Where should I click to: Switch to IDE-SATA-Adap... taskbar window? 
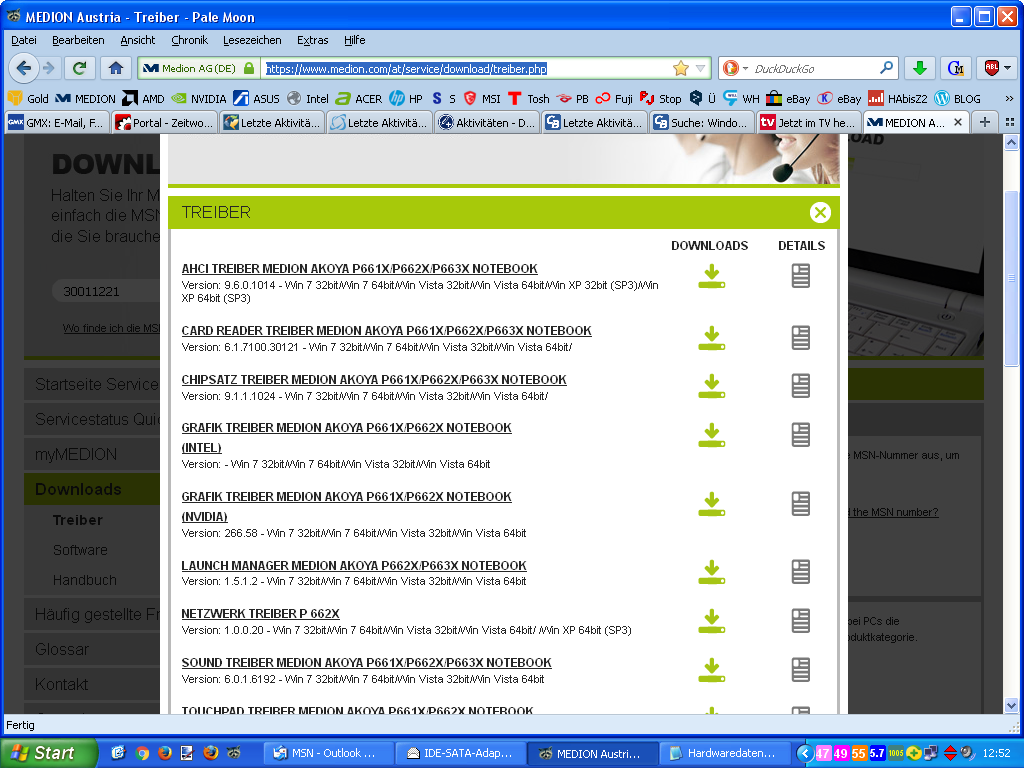pos(459,753)
